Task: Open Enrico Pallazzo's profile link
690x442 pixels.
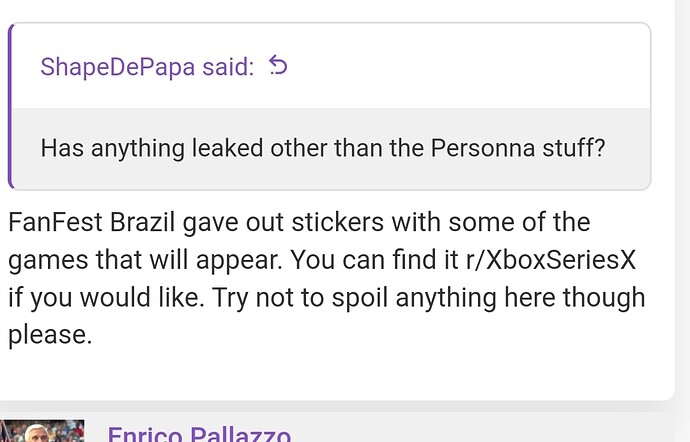Action: (199, 435)
